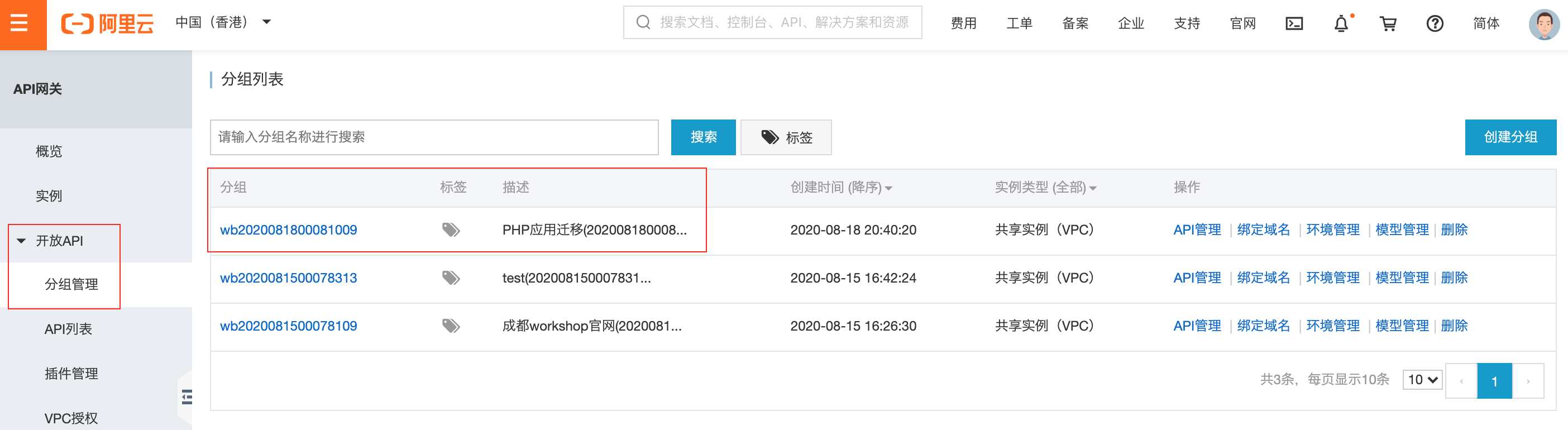Open 备案 in the top navigation
The height and width of the screenshot is (430, 1568).
pyautogui.click(x=1075, y=23)
